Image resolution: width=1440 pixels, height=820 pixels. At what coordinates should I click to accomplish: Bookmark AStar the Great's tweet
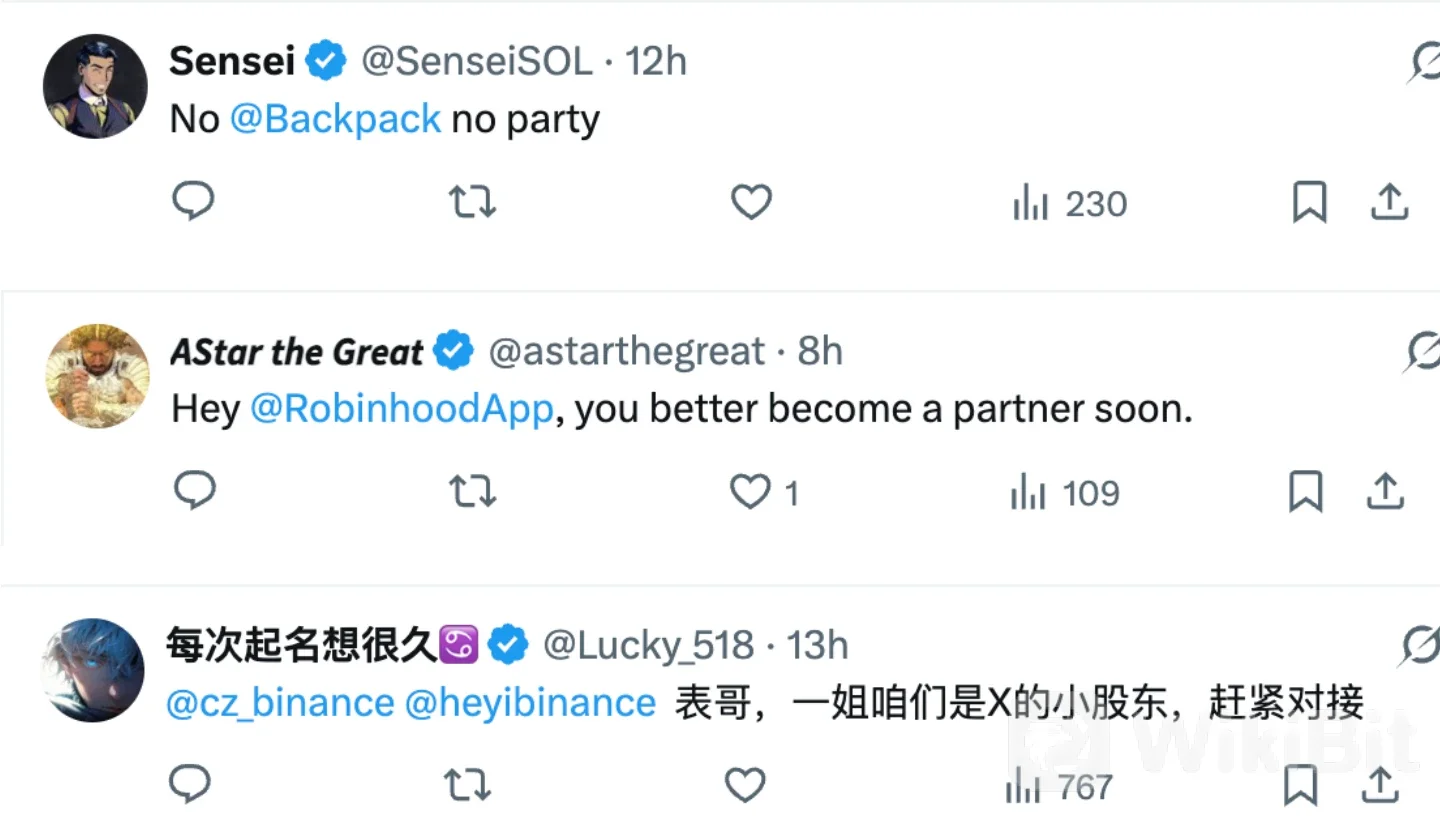[x=1306, y=492]
